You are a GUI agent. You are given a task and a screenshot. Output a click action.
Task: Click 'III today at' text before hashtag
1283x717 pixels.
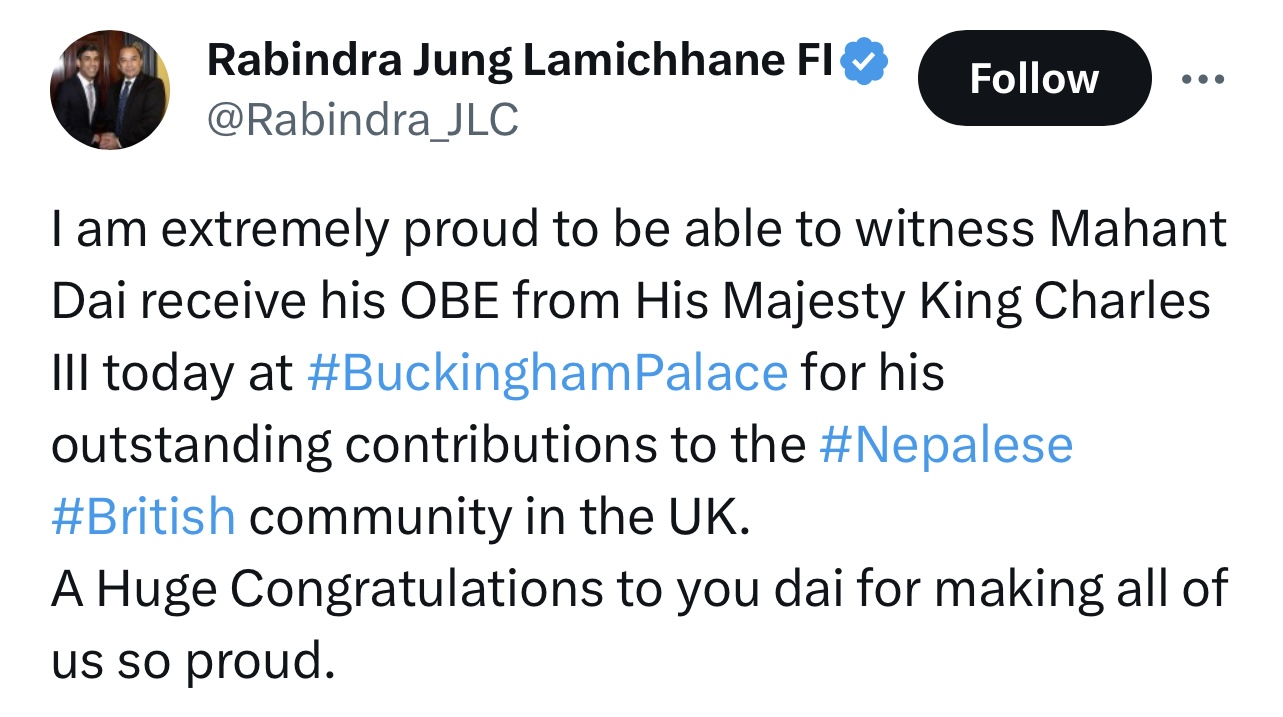172,374
